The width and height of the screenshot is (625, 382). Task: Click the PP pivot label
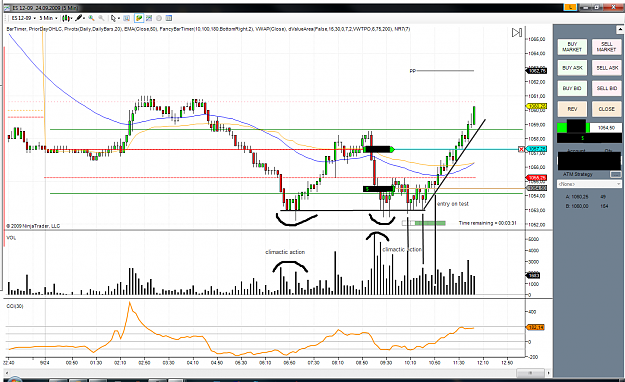pos(413,71)
